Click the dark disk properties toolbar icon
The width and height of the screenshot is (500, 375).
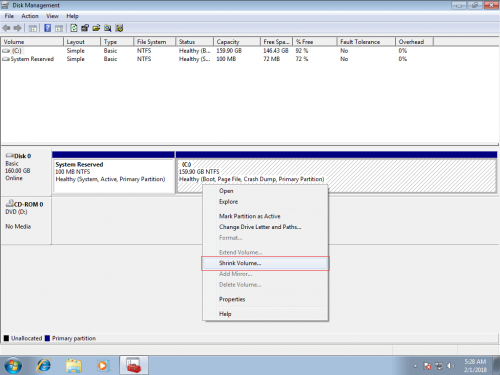coord(85,28)
